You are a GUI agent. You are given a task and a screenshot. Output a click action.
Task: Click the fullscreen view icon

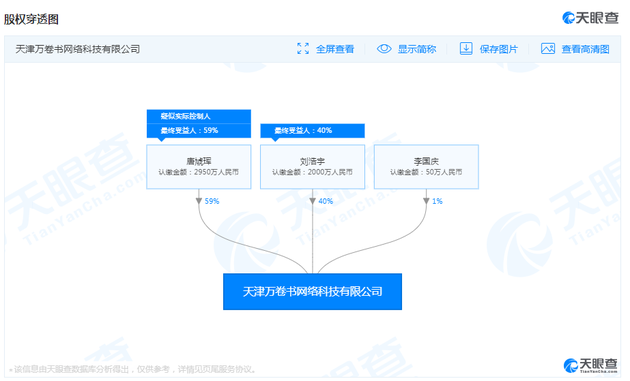pyautogui.click(x=303, y=49)
